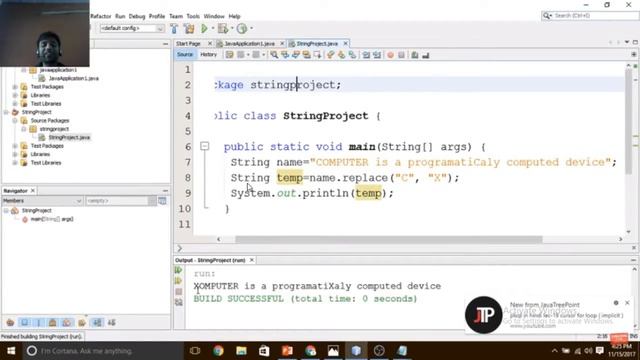Toggle Sort by Source in Navigator

(x=111, y=323)
